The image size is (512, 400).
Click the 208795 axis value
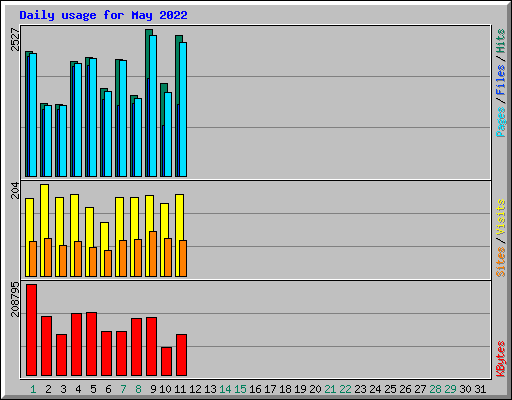(15, 299)
